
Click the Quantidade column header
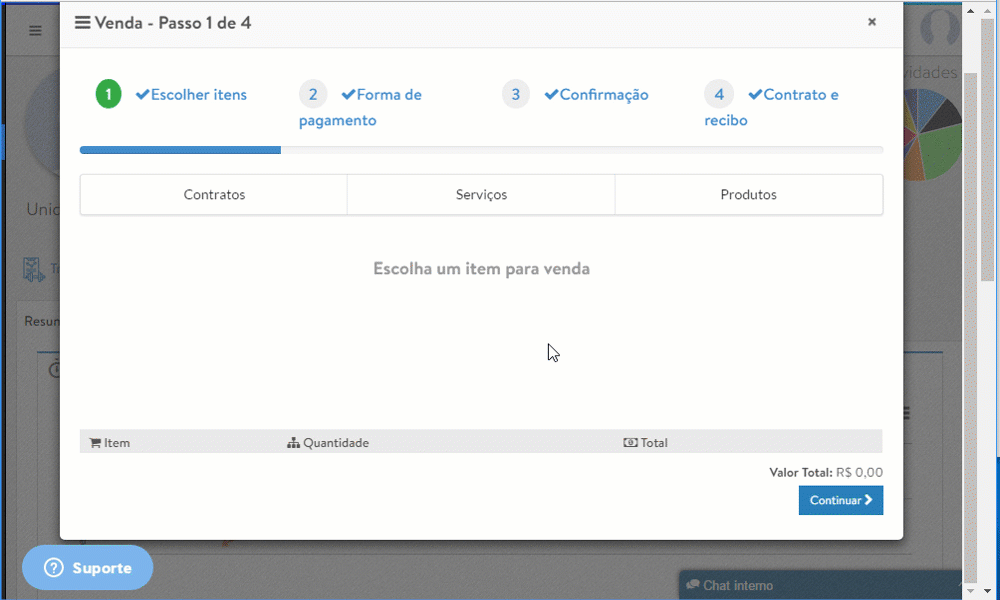click(328, 442)
